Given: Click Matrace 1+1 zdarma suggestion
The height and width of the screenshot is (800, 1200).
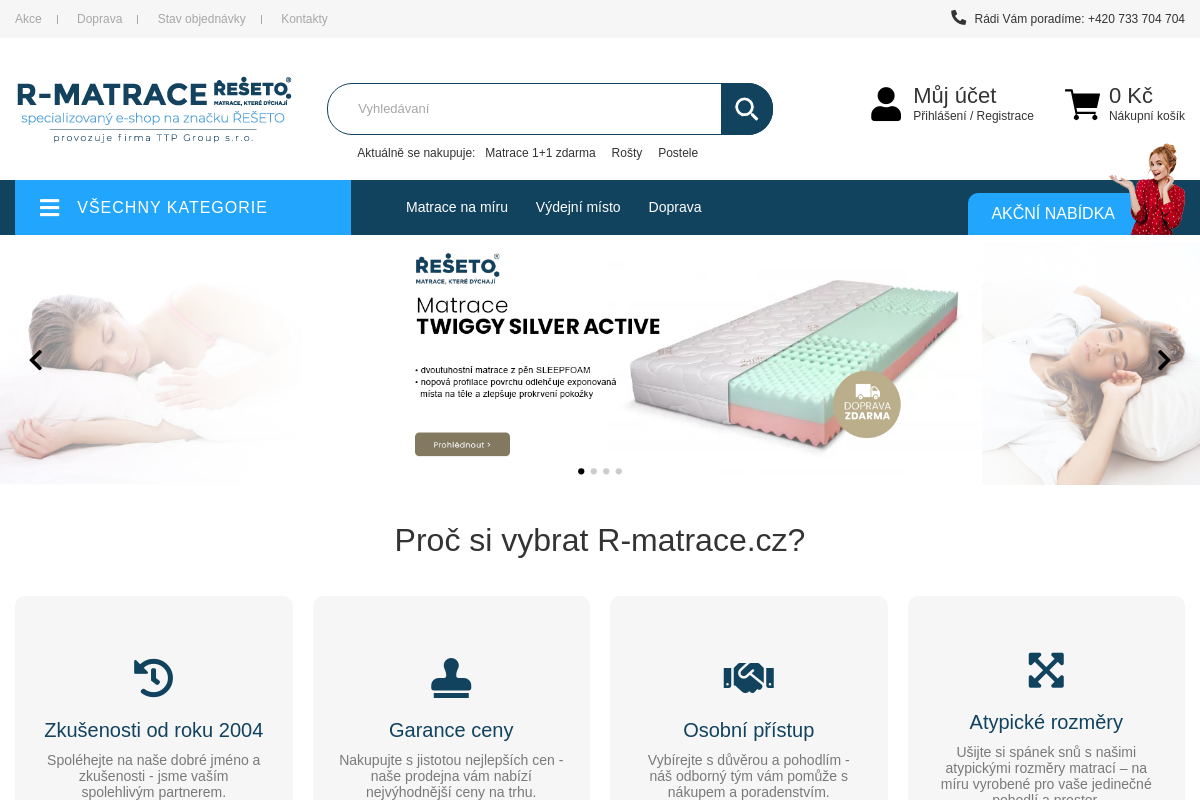Looking at the screenshot, I should point(540,153).
